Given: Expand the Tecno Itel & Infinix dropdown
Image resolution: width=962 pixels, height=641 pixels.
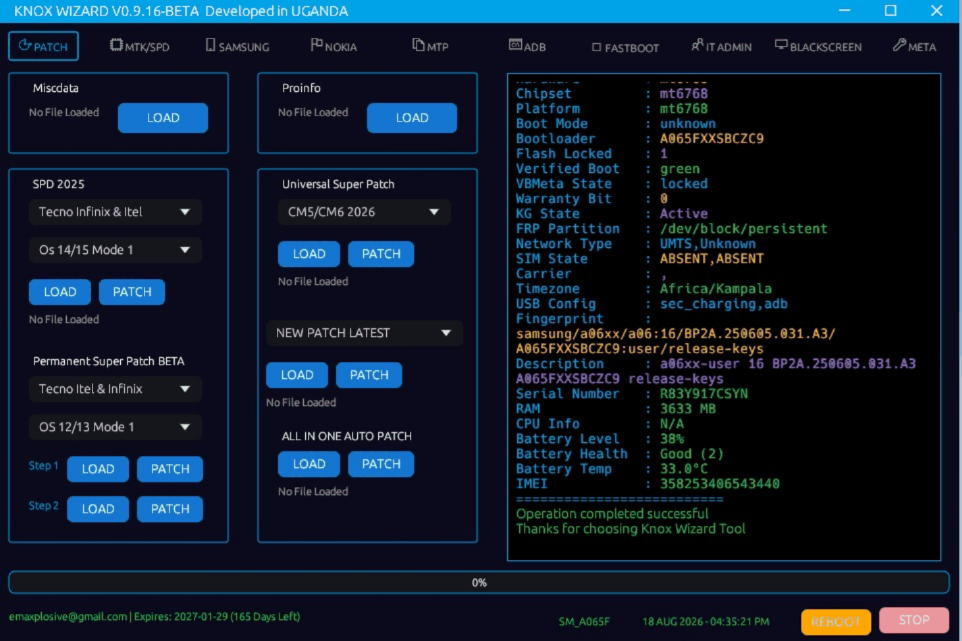Looking at the screenshot, I should coord(115,389).
